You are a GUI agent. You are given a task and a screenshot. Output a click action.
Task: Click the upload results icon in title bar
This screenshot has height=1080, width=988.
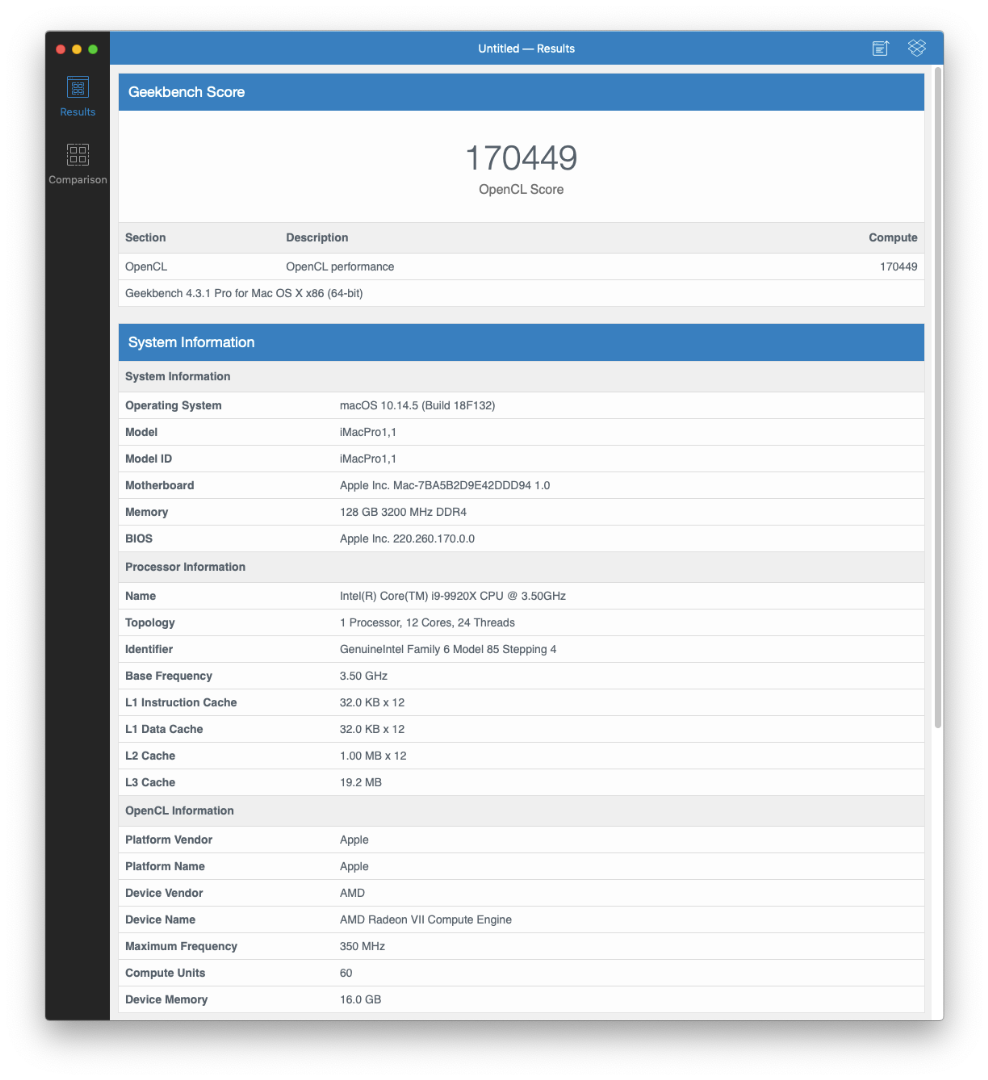[881, 48]
